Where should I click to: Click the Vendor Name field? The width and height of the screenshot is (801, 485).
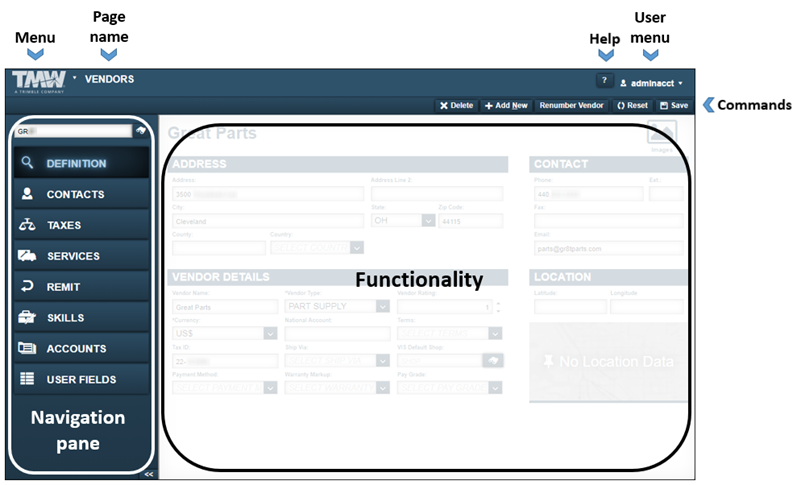click(x=225, y=307)
